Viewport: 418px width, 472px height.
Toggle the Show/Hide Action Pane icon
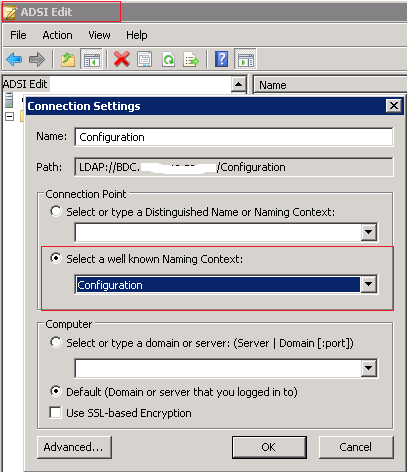(245, 60)
